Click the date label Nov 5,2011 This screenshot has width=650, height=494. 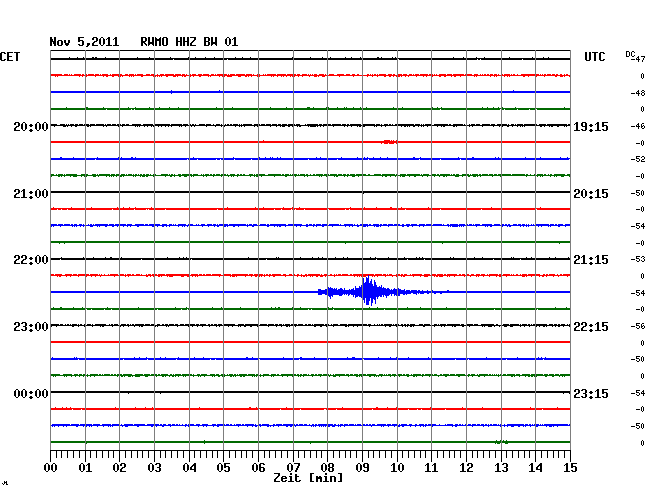click(84, 42)
